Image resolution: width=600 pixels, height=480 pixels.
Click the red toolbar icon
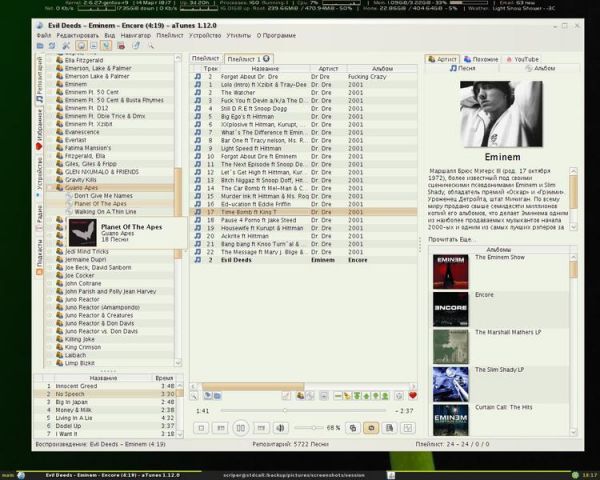(x=121, y=46)
